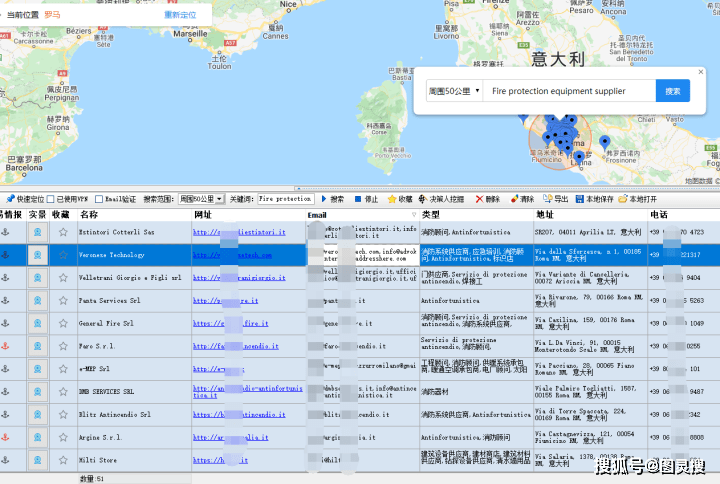Screen dimensions: 720x484
Task: Click the 地址 column header
Action: pos(545,214)
